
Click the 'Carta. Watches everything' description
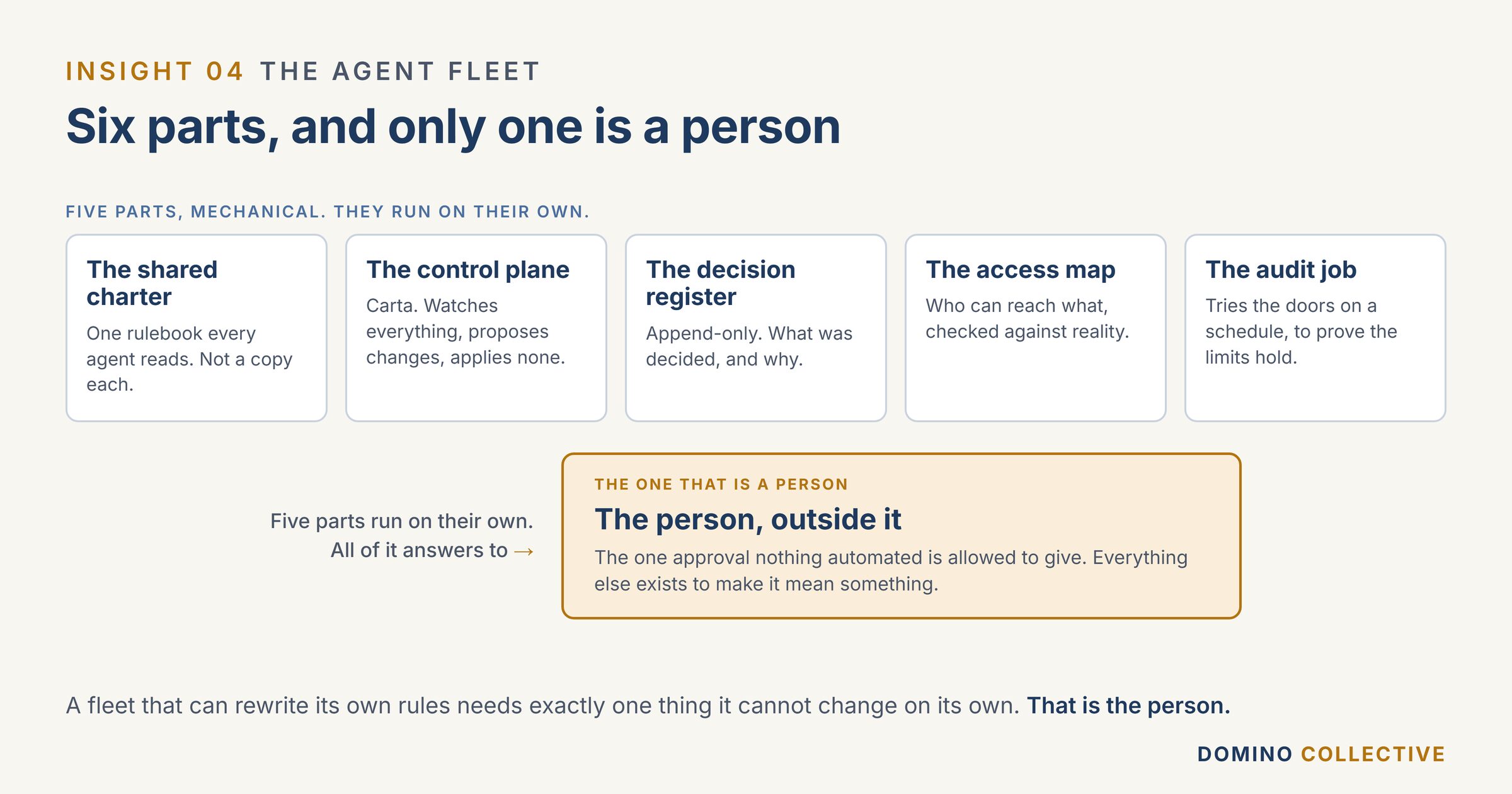click(x=466, y=331)
